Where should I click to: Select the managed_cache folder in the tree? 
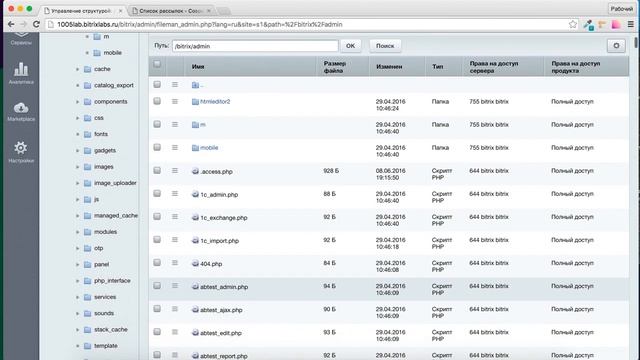coord(116,216)
